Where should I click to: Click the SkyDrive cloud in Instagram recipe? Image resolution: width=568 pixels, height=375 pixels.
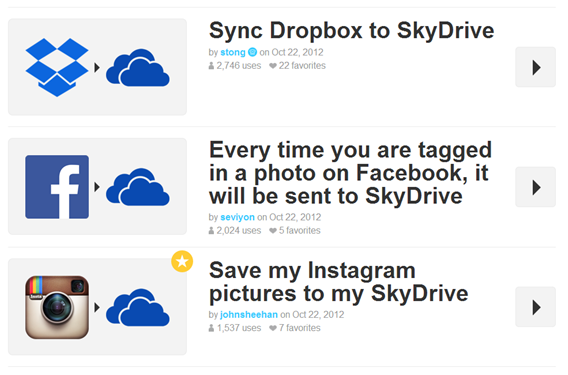[x=138, y=307]
